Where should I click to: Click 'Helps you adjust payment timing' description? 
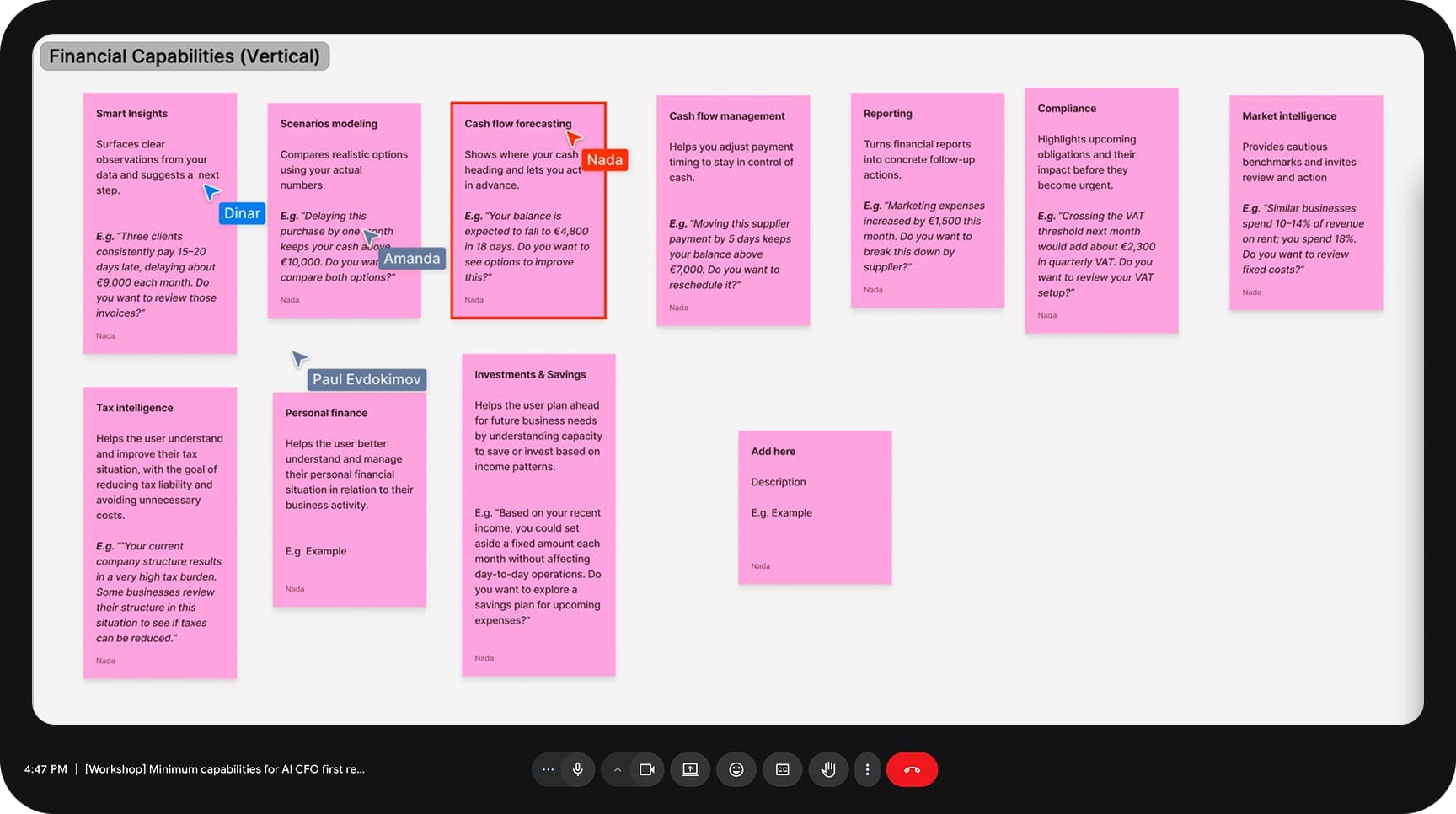pos(731,163)
